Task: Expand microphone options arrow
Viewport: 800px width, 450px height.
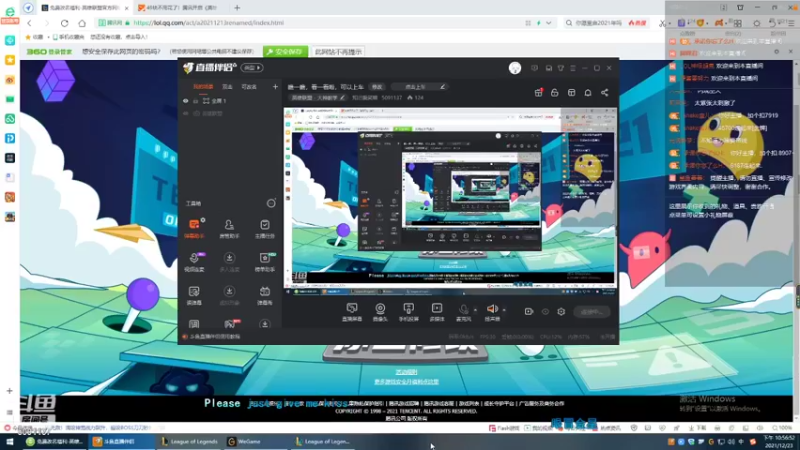Action: (475, 310)
